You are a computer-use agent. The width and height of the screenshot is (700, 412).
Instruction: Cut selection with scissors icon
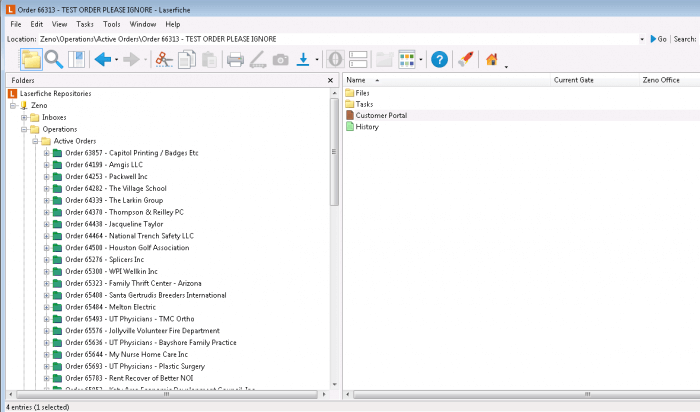(x=164, y=59)
